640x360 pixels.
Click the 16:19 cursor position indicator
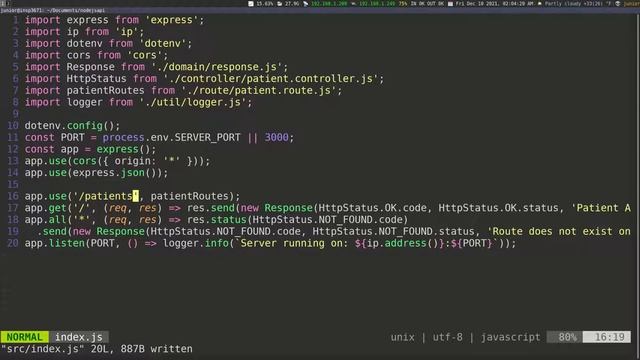[607, 337]
